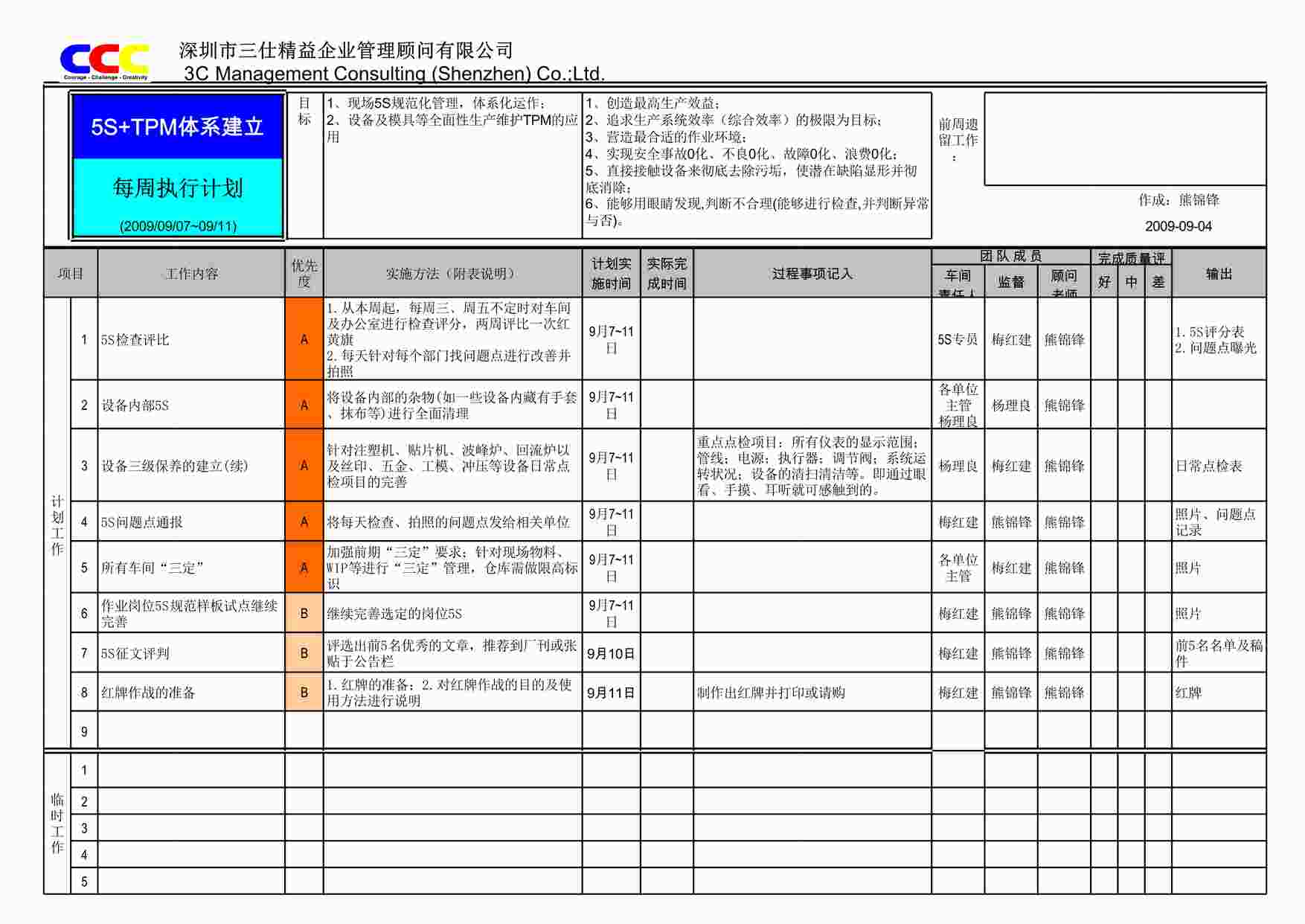This screenshot has width=1305, height=924.
Task: Select the '设备内部5S' task cell
Action: pyautogui.click(x=191, y=405)
